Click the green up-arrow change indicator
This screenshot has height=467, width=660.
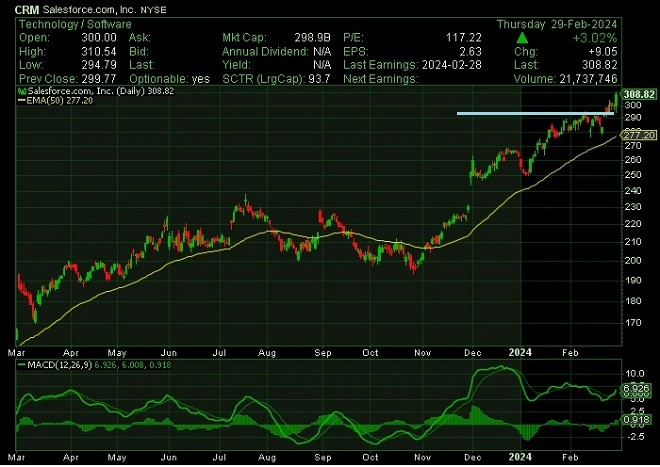[x=522, y=38]
